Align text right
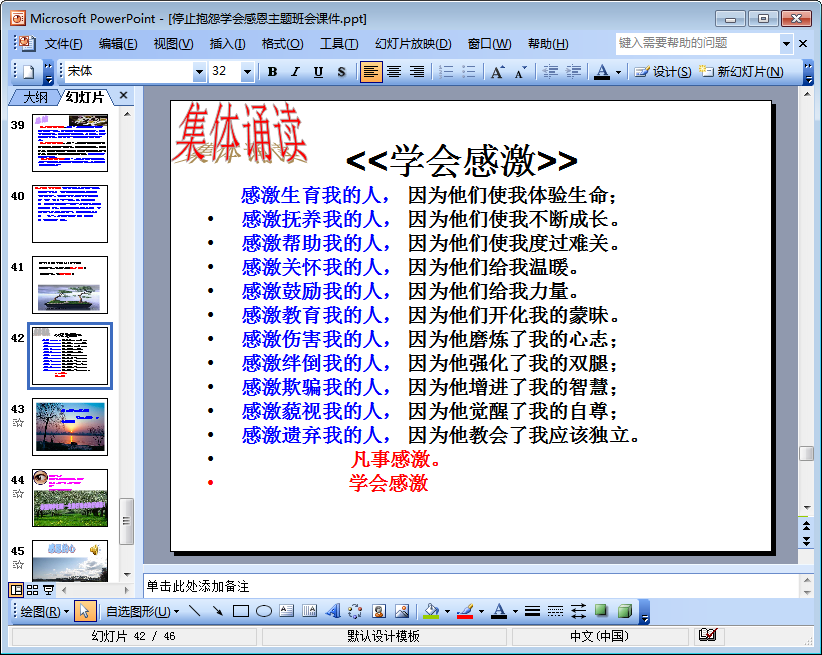Viewport: 822px width, 655px height. pos(417,72)
